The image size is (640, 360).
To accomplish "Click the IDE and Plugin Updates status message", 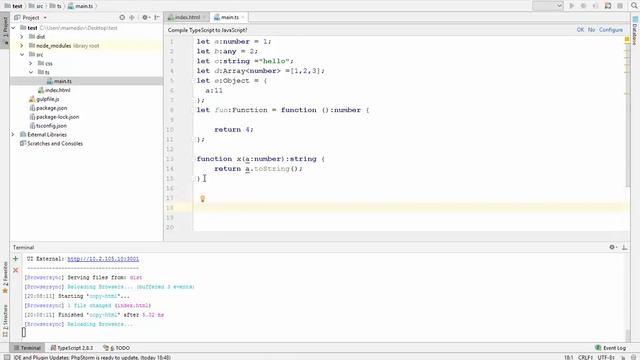I will click(x=92, y=357).
